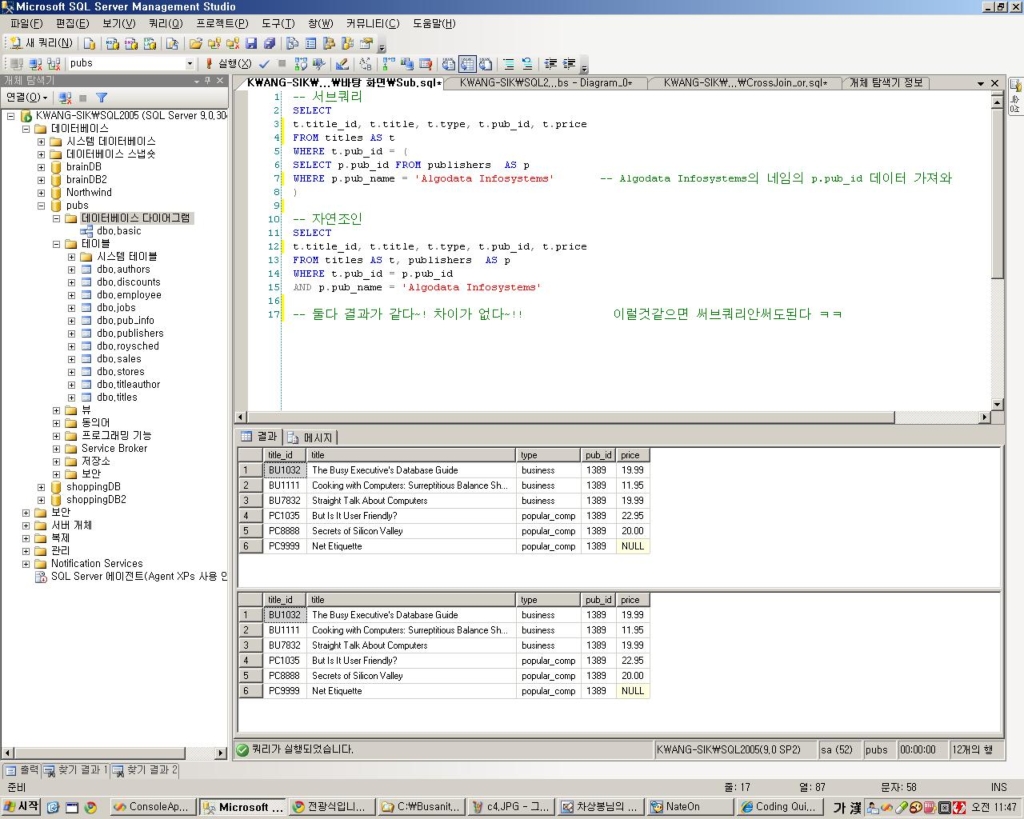Click the editor horizontal scrollbar thumb
This screenshot has height=819, width=1024.
tap(571, 417)
